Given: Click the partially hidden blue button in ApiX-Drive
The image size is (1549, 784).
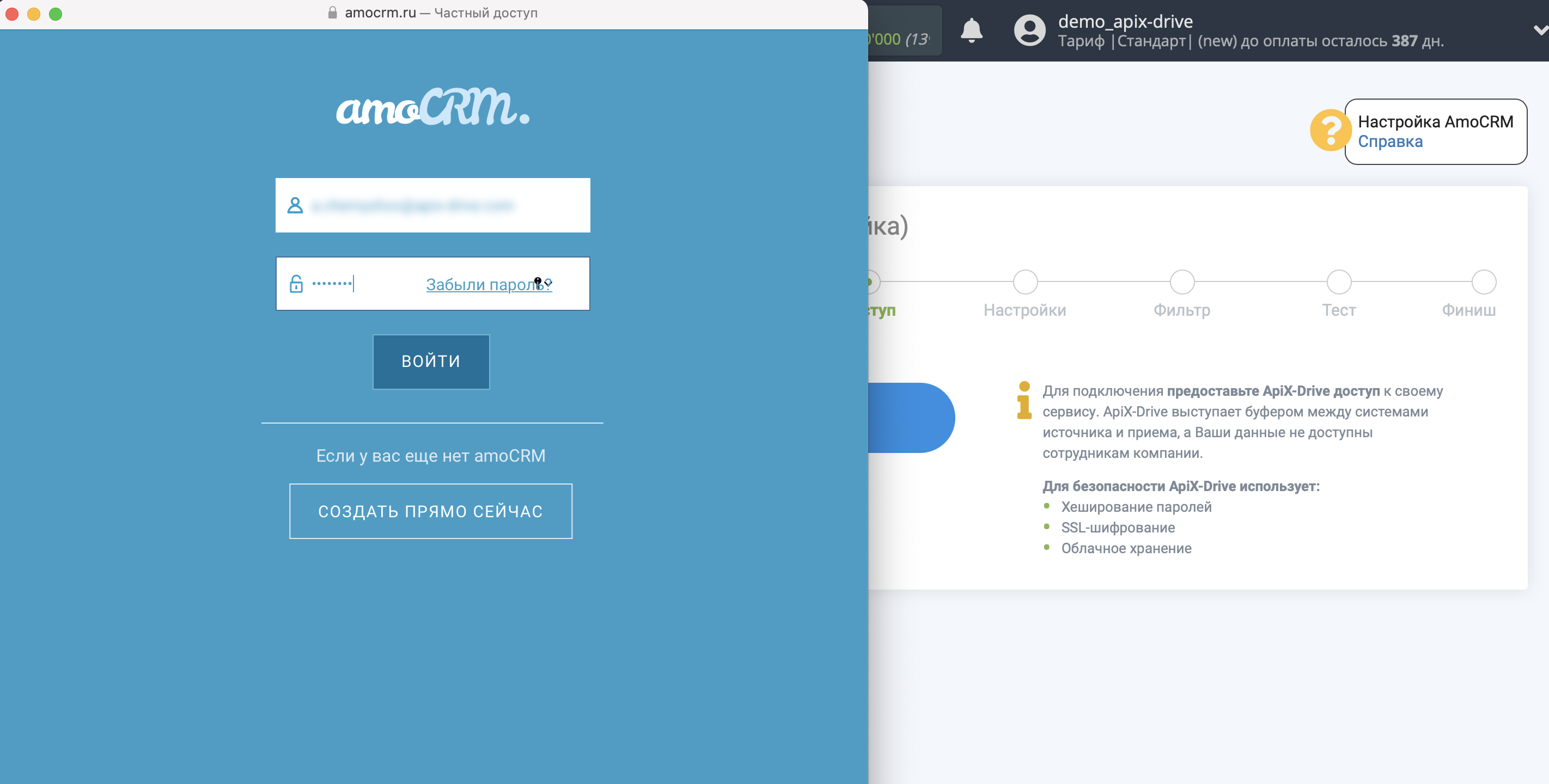Looking at the screenshot, I should tap(912, 418).
